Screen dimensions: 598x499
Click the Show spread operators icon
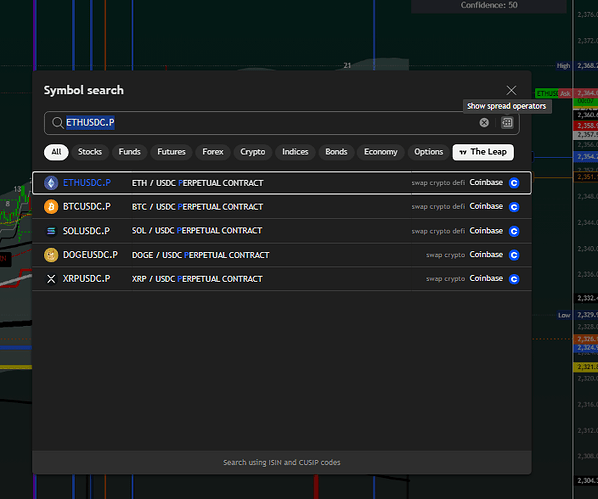pyautogui.click(x=507, y=122)
